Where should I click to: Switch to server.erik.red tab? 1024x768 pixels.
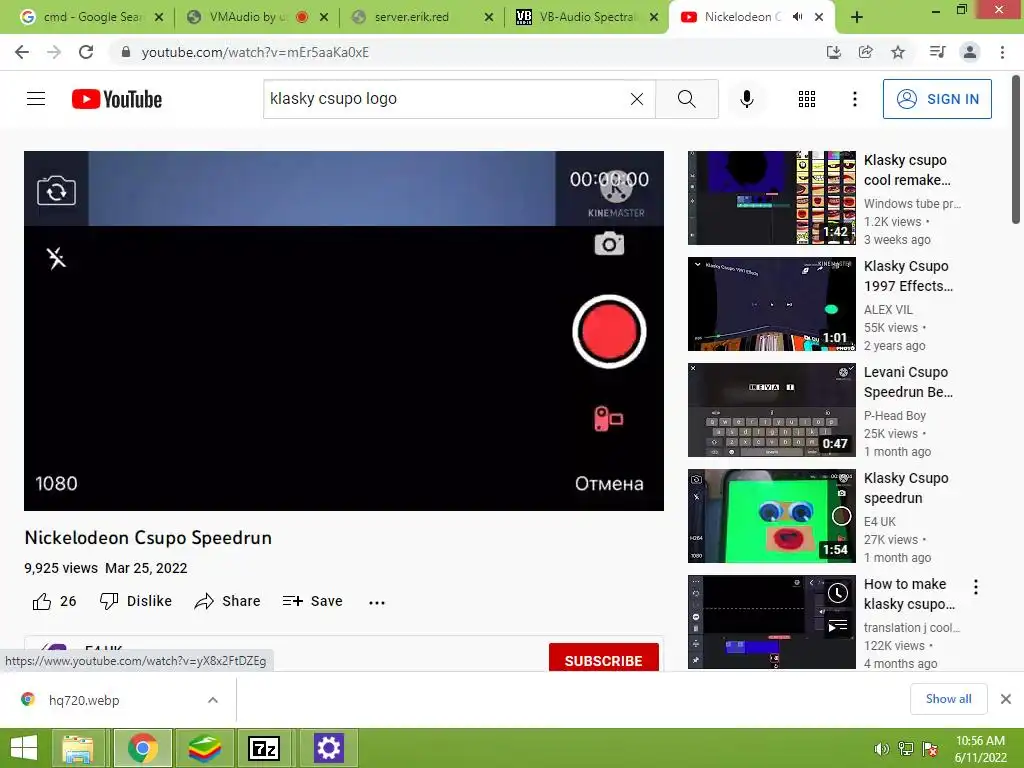tap(411, 17)
